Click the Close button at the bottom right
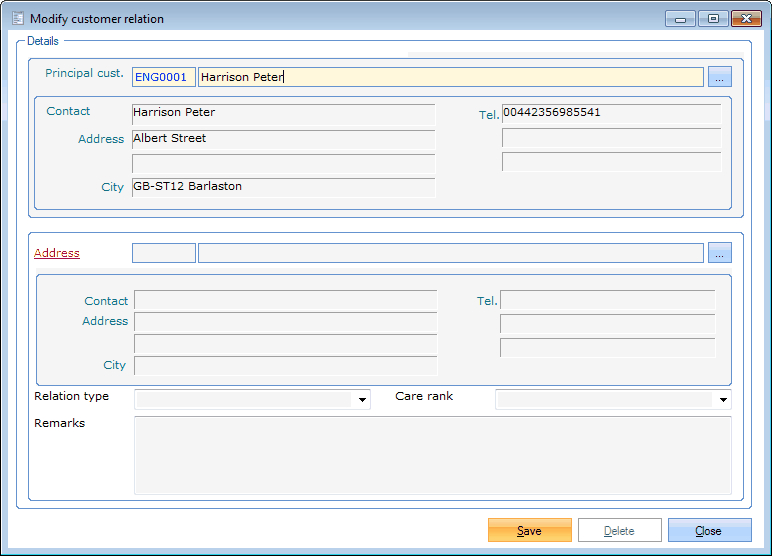Image resolution: width=772 pixels, height=556 pixels. pos(709,530)
